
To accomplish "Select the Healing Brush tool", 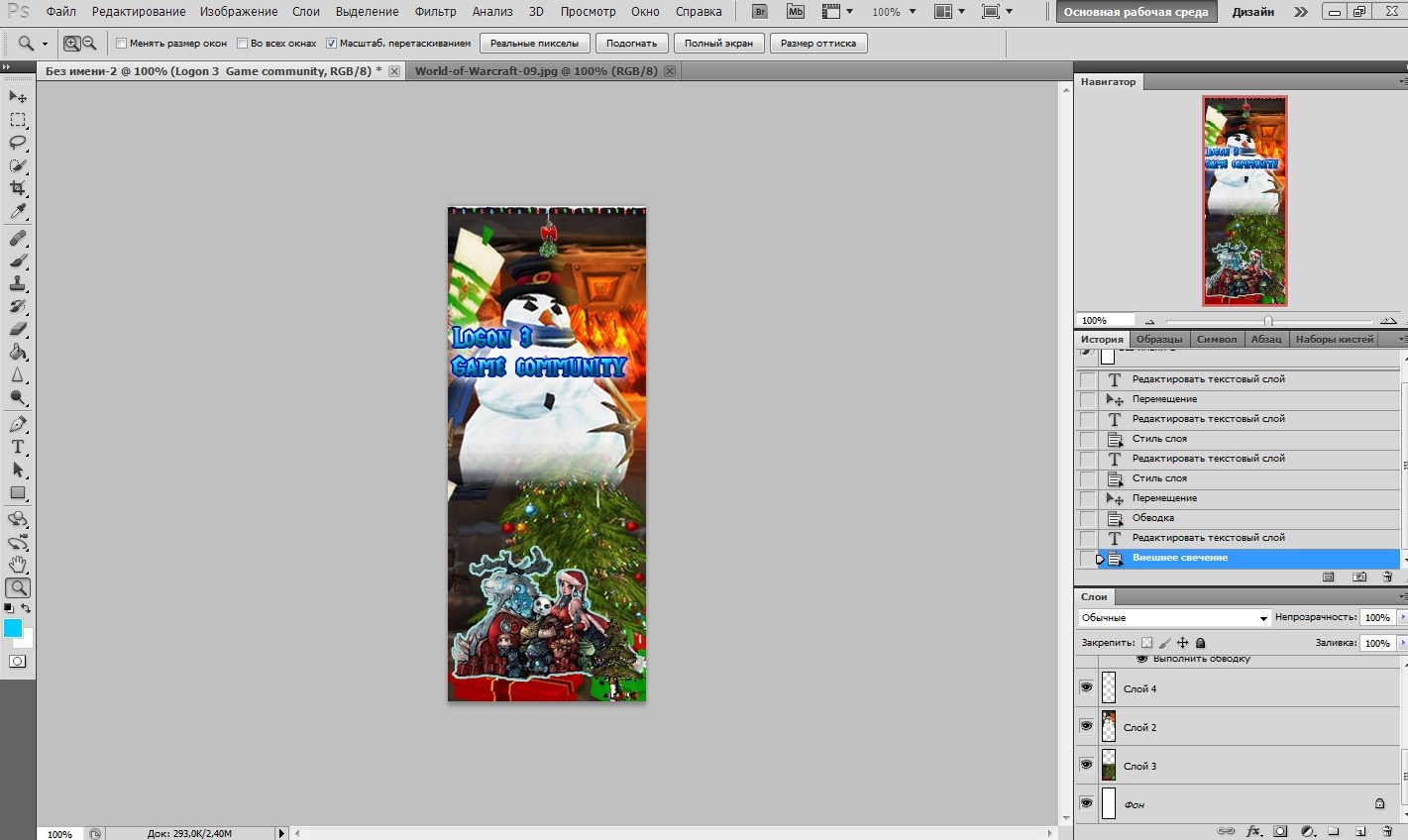I will (18, 239).
